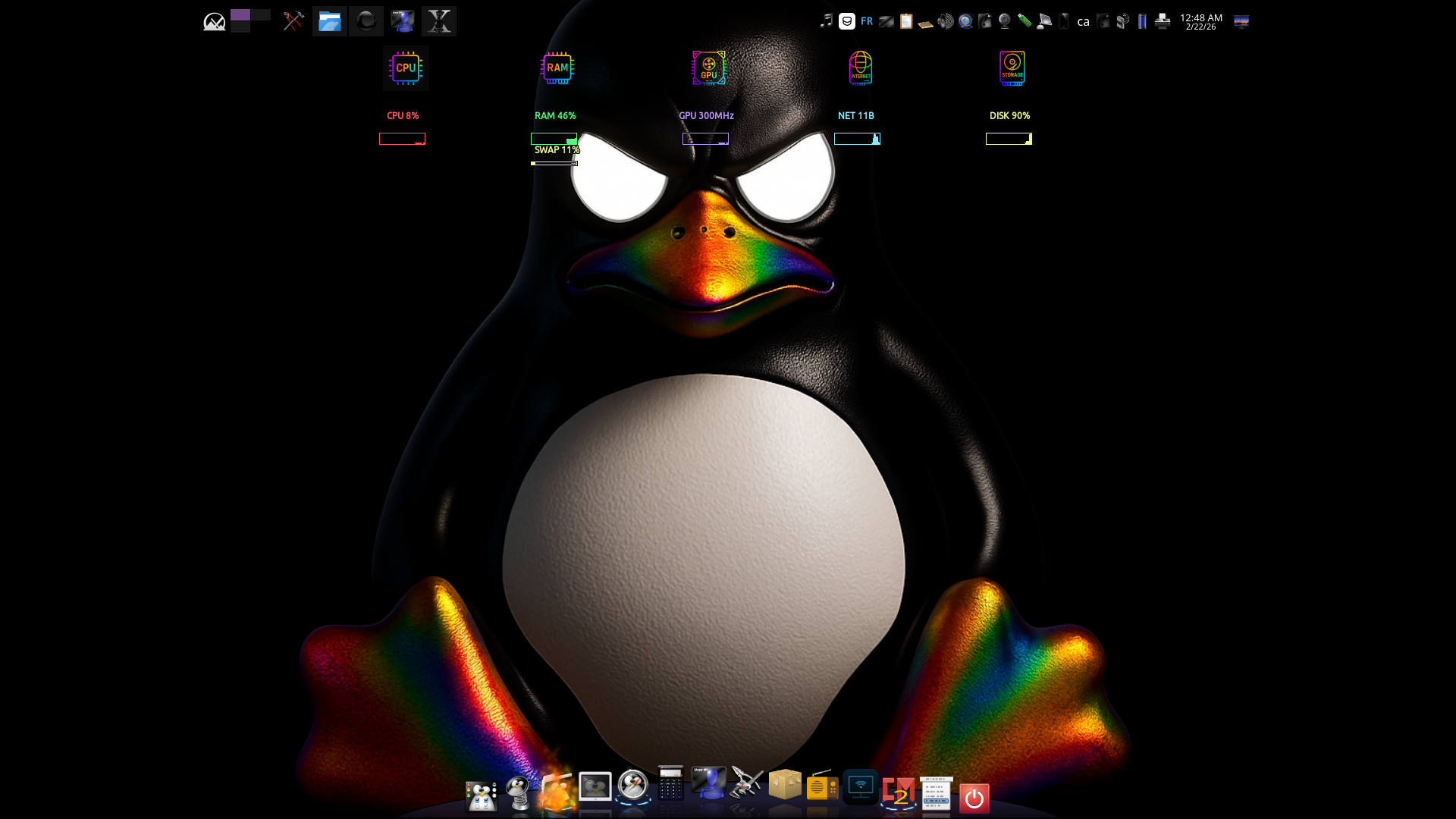Open the MX Linux start menu
The height and width of the screenshot is (819, 1456).
tap(215, 21)
